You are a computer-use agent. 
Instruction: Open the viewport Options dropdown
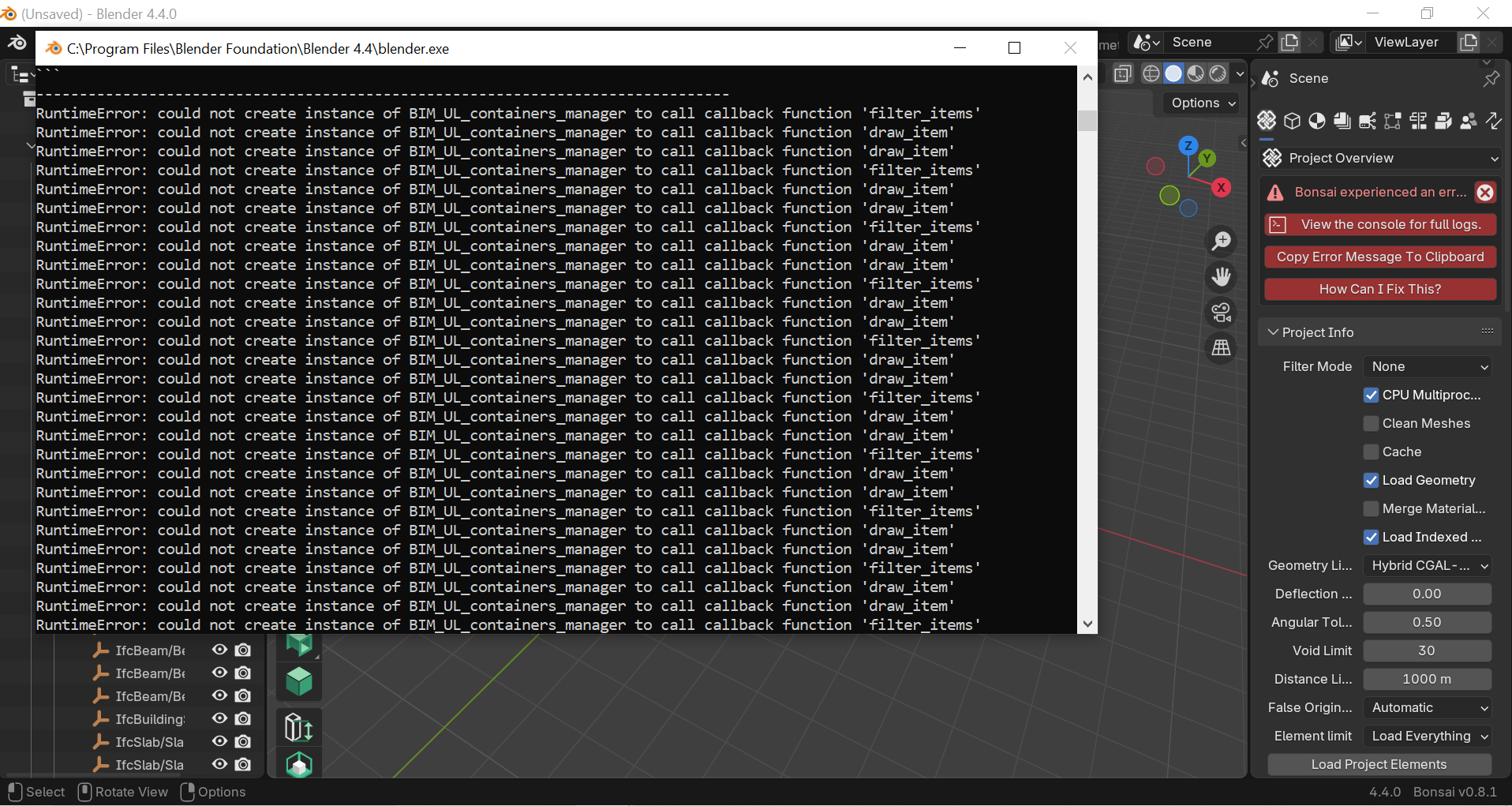1203,103
